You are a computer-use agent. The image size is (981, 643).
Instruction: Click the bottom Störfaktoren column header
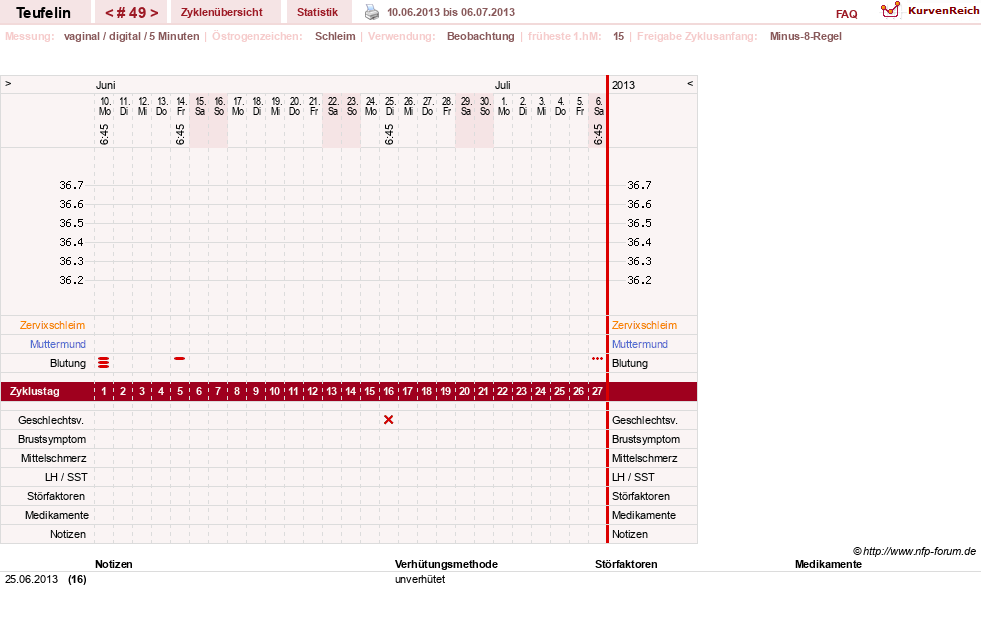626,564
